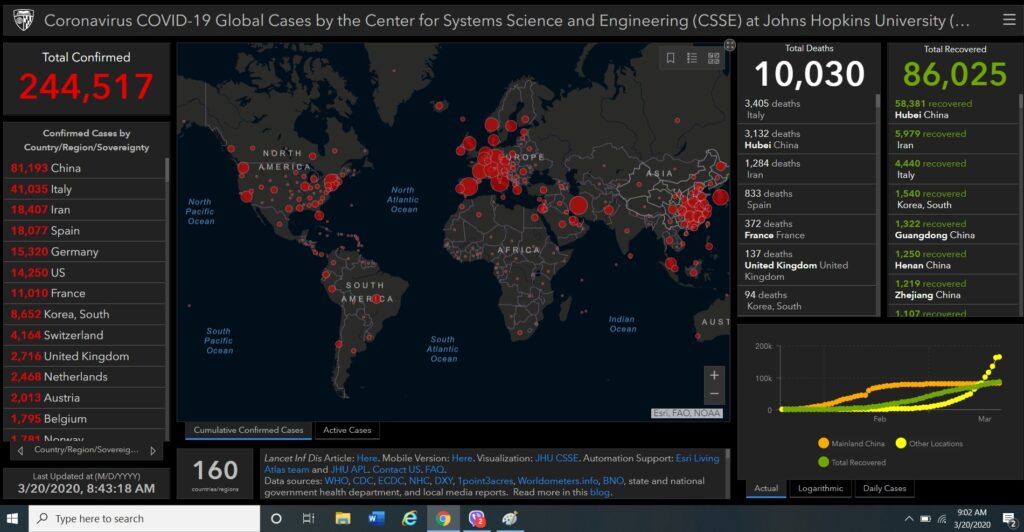
Task: Zoom out on the map with minus
Action: click(x=713, y=395)
